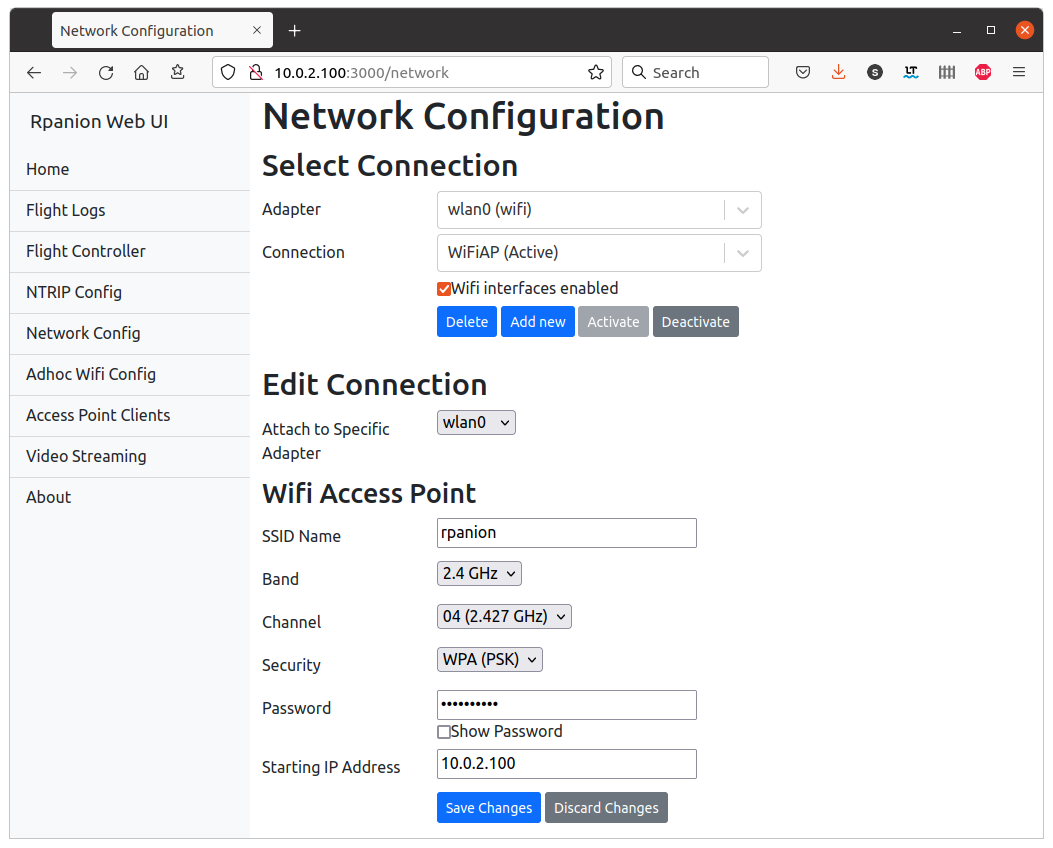
Task: Bookmark this page with the star icon
Action: (596, 73)
